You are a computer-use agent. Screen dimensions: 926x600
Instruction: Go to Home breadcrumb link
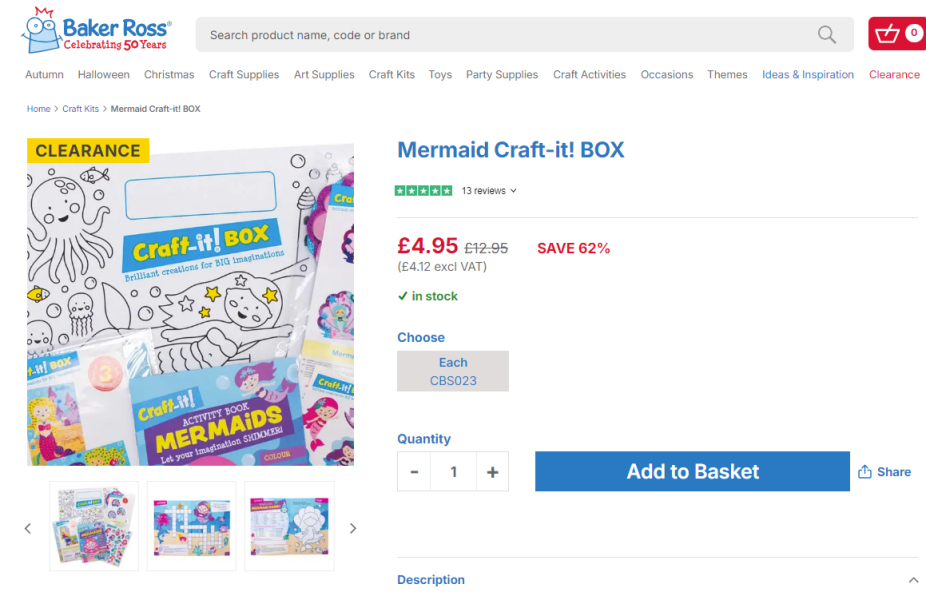pos(38,109)
